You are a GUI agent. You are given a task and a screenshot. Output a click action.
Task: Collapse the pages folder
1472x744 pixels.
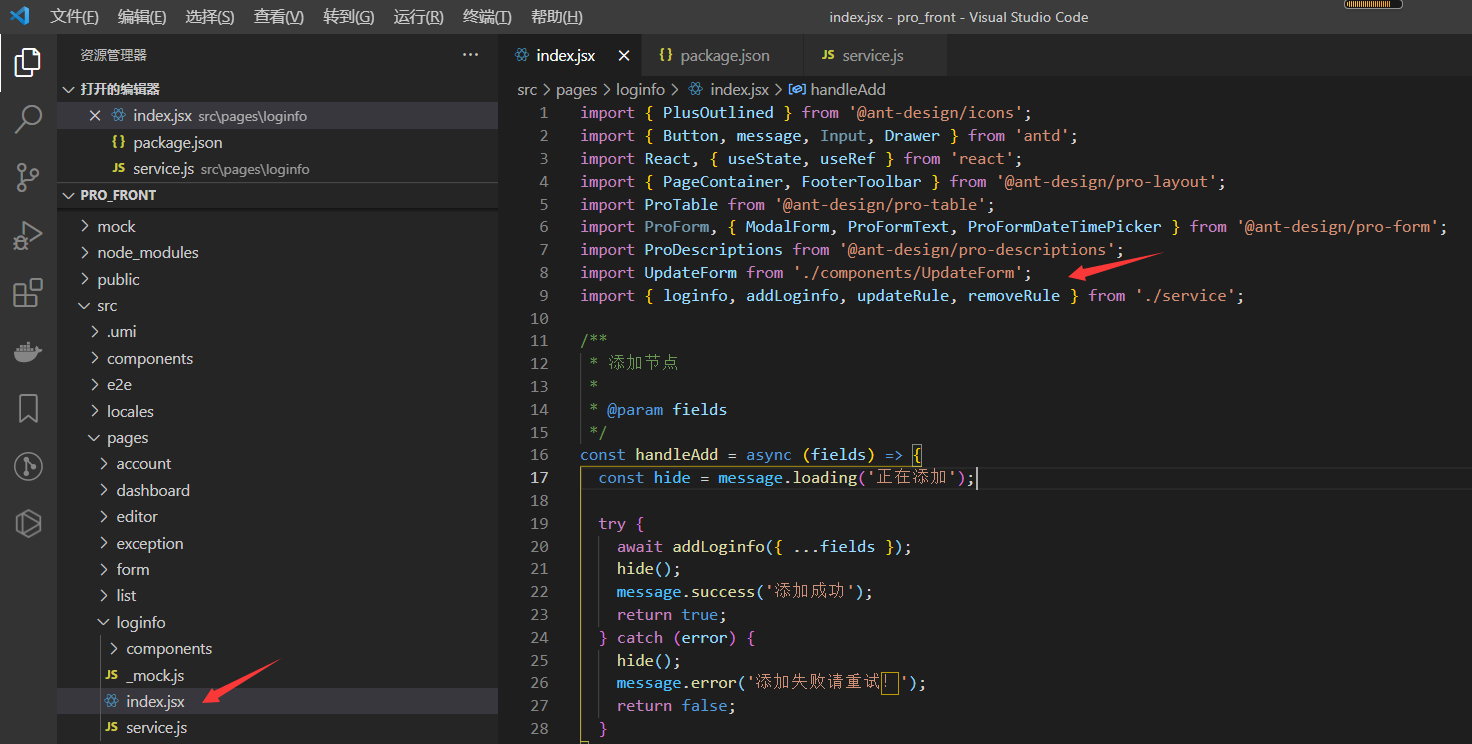pos(278,437)
